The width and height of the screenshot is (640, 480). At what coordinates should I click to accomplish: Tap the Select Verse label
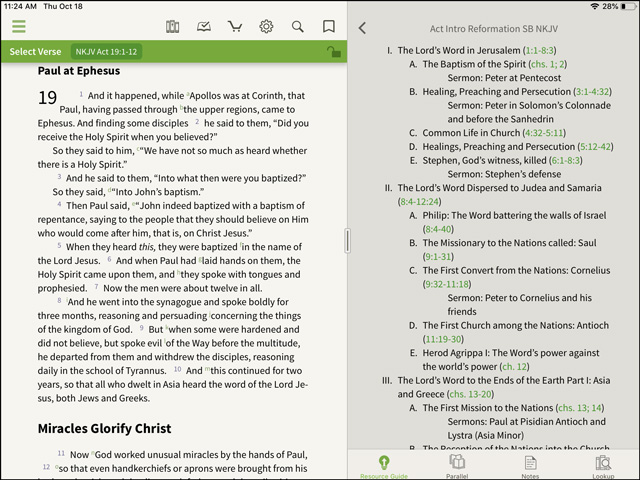pos(35,52)
